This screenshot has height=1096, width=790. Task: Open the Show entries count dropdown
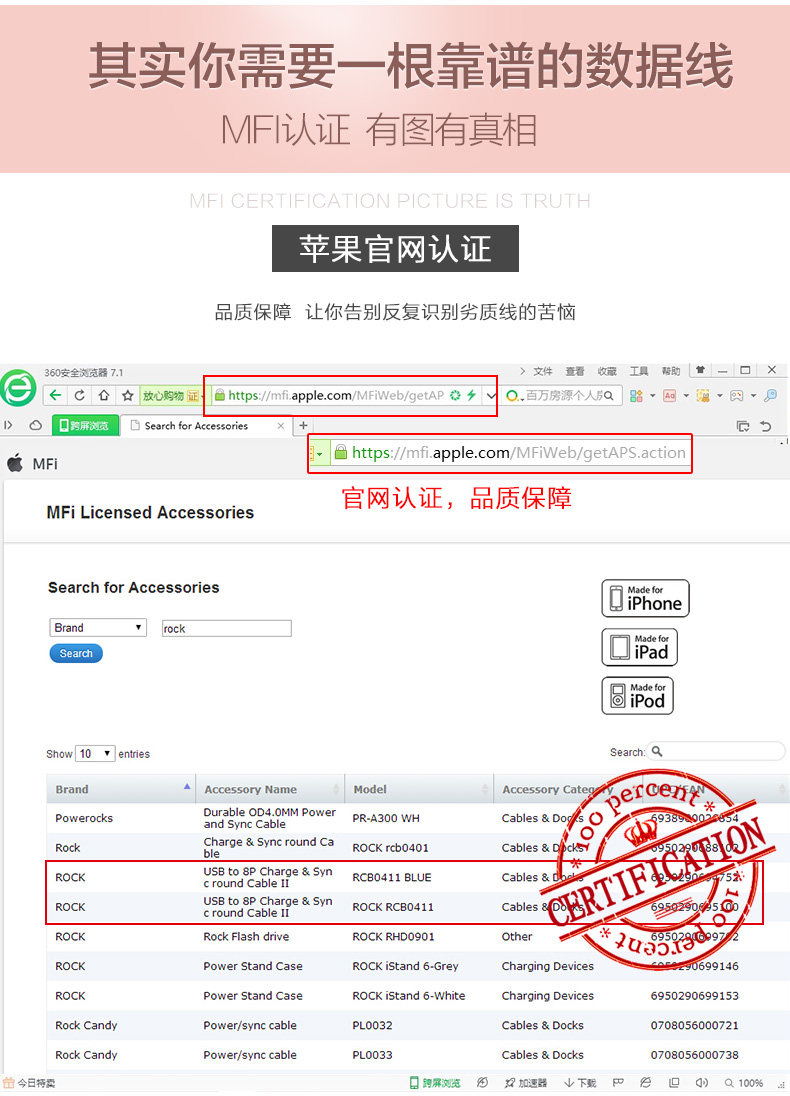[95, 754]
